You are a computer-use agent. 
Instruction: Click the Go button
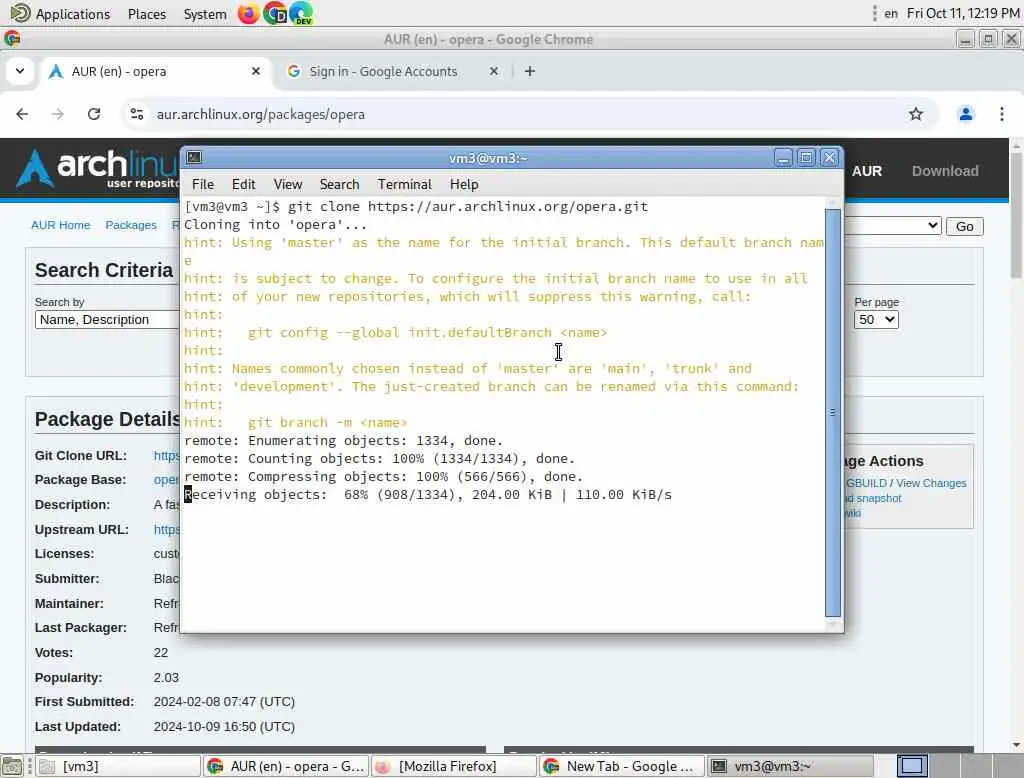click(964, 227)
